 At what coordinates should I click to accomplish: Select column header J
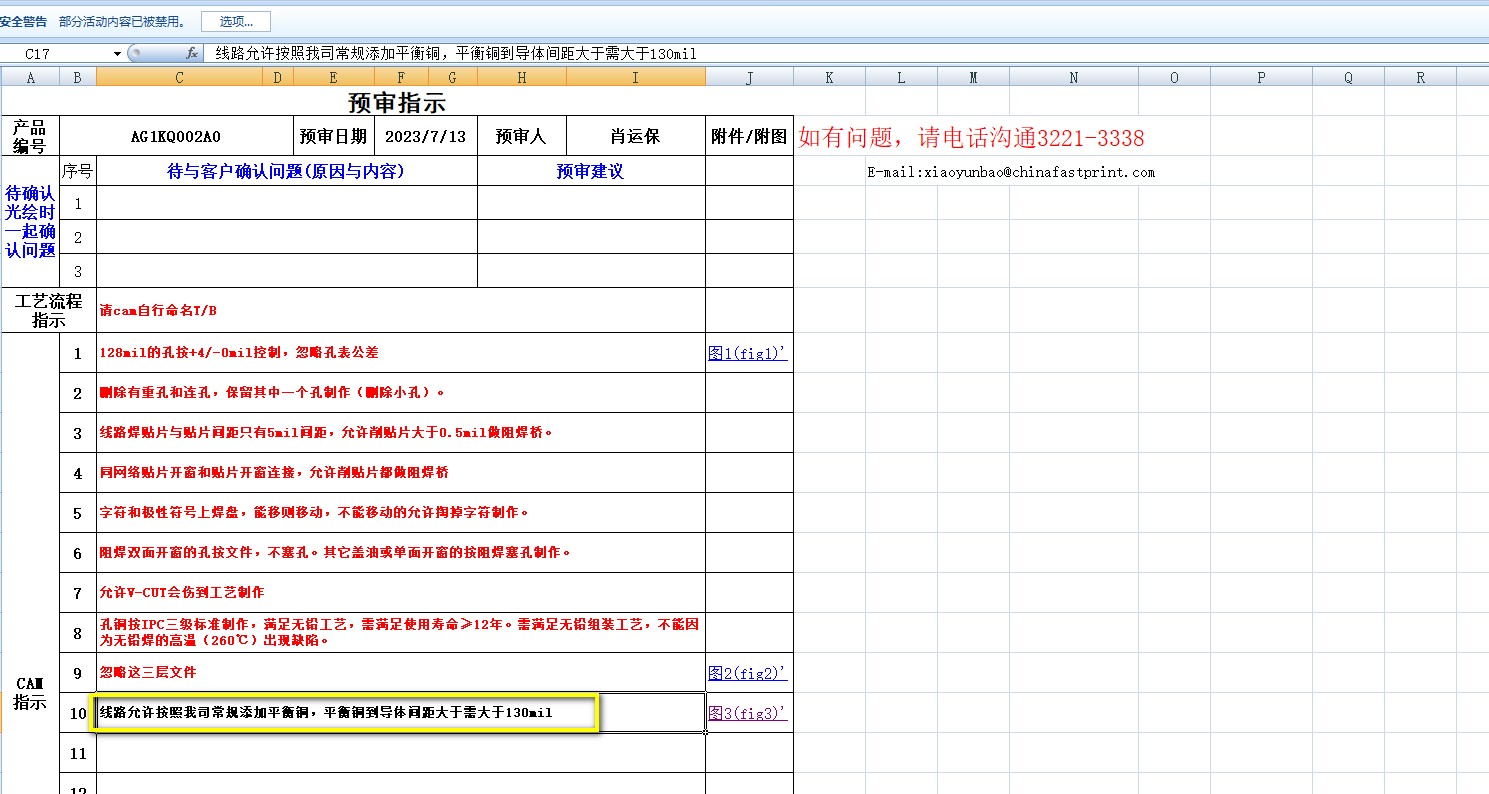(x=749, y=77)
